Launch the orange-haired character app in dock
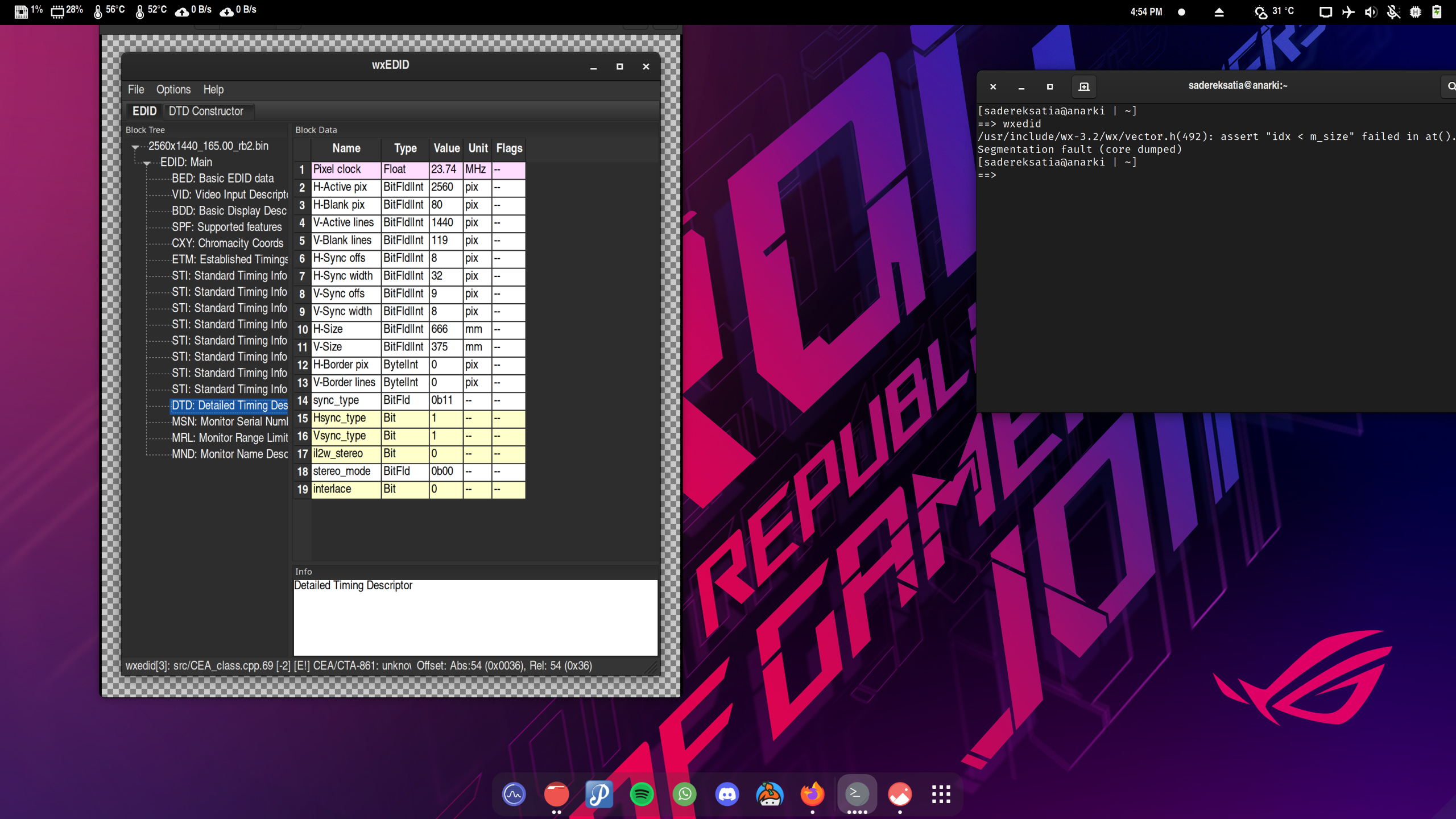The image size is (1456, 819). pyautogui.click(x=770, y=794)
